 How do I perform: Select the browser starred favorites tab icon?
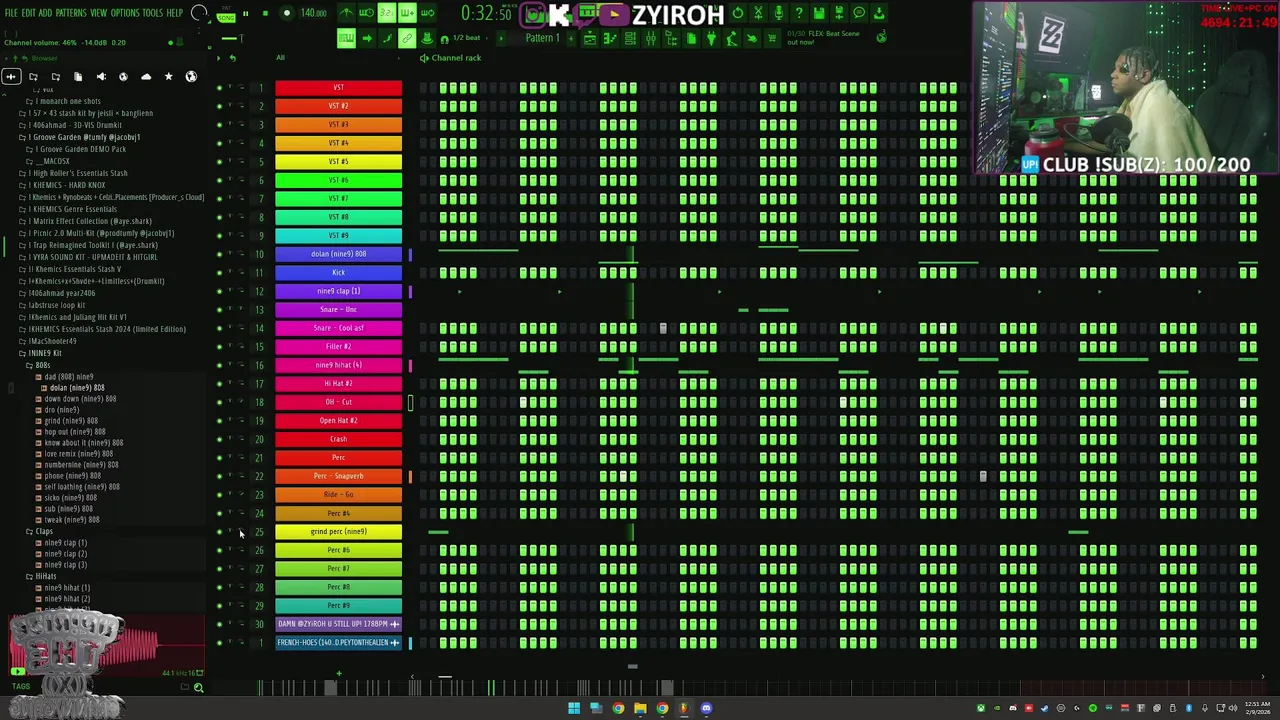pos(168,76)
